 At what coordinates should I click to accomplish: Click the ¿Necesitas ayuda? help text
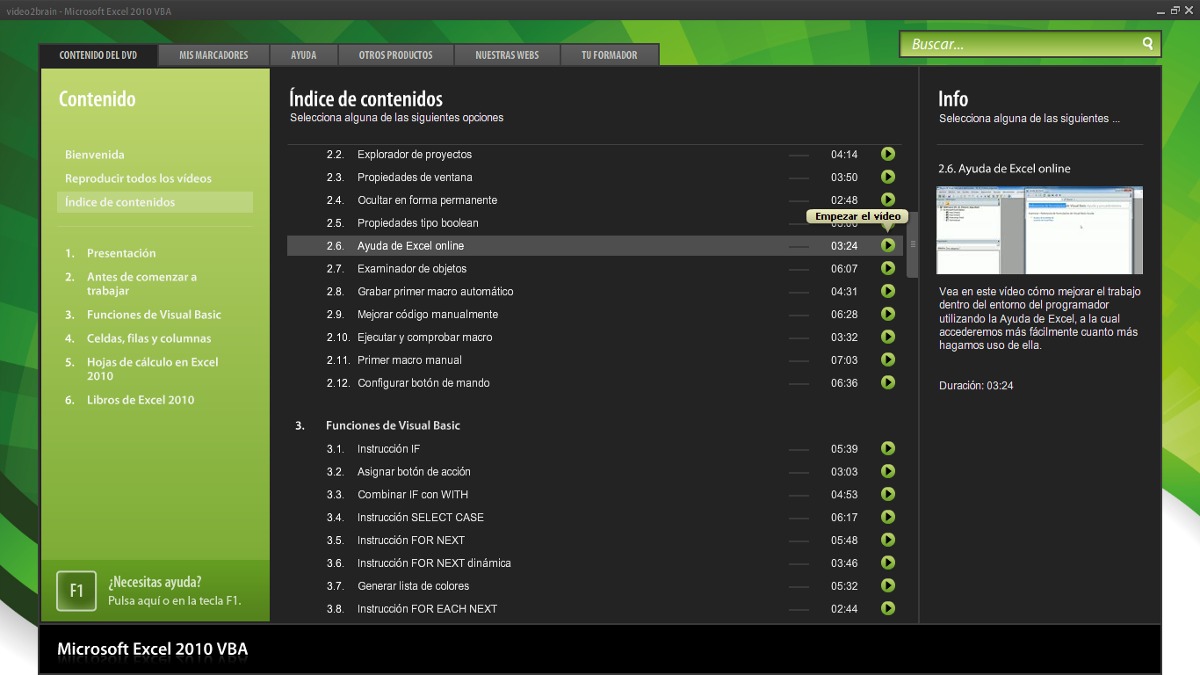(155, 581)
